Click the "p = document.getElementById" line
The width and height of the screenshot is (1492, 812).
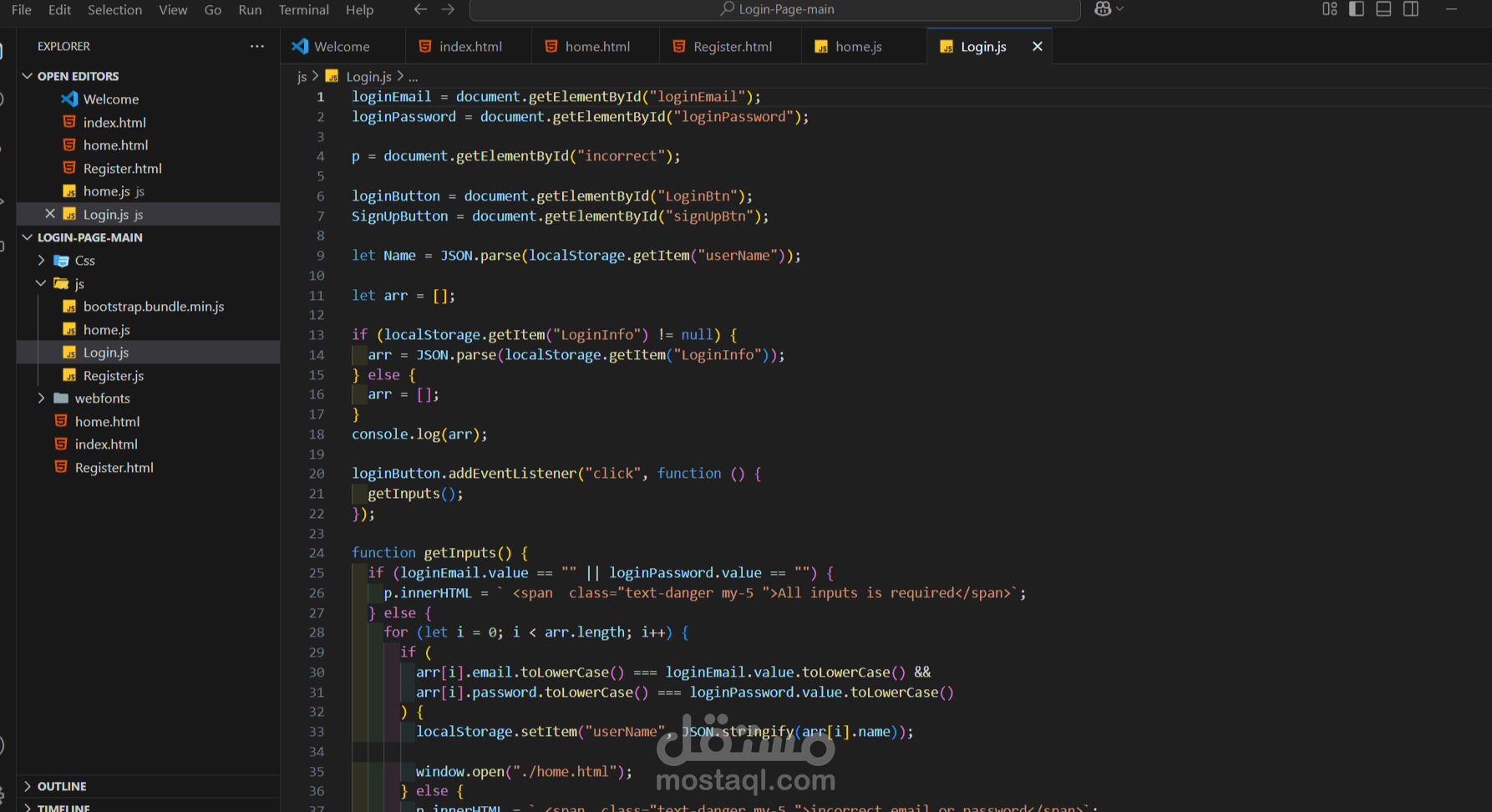point(516,156)
